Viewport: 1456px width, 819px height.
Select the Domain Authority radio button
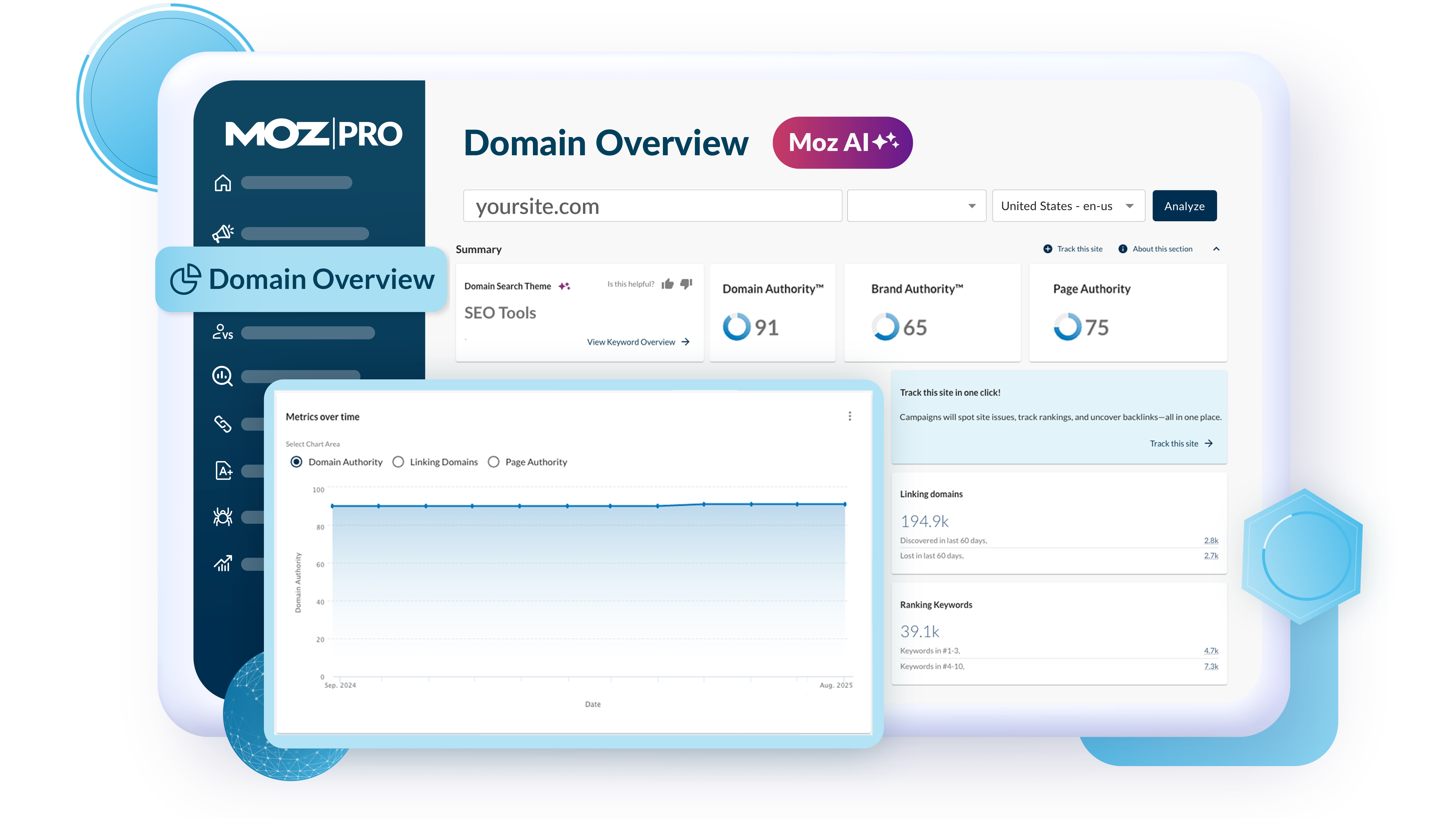(x=296, y=462)
